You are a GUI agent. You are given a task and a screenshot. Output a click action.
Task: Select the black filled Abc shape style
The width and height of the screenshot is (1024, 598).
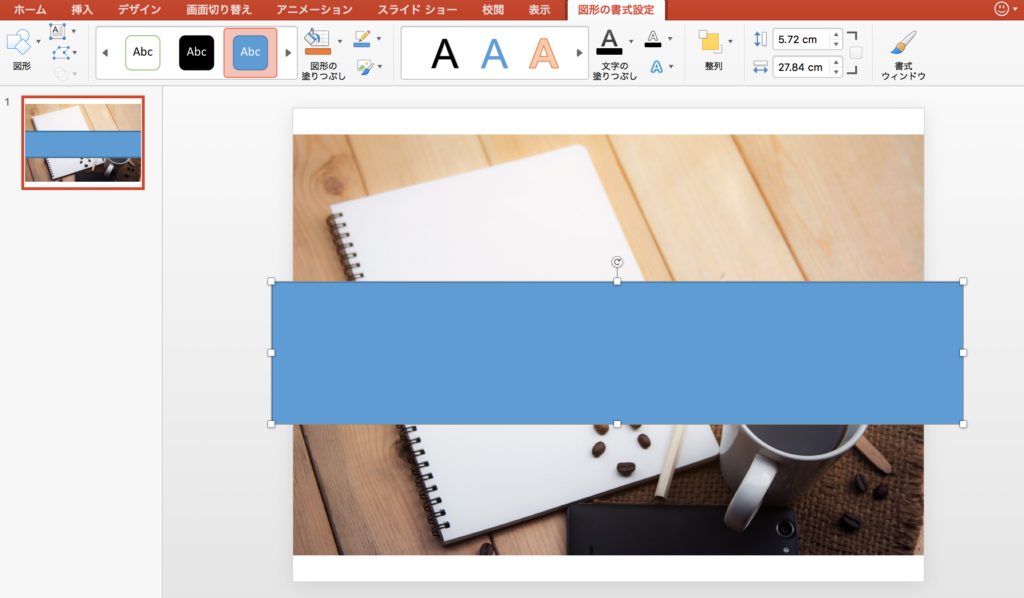click(196, 53)
